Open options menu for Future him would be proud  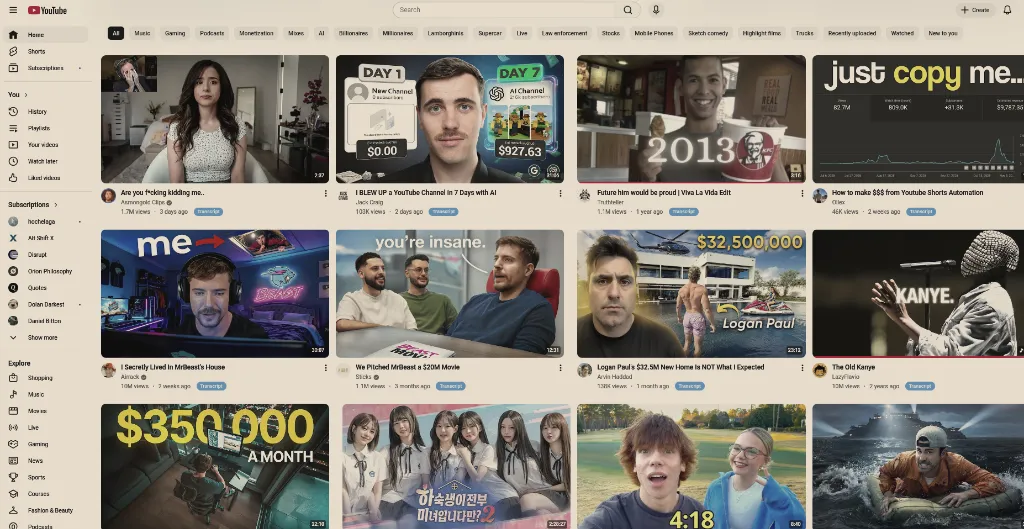tap(802, 193)
